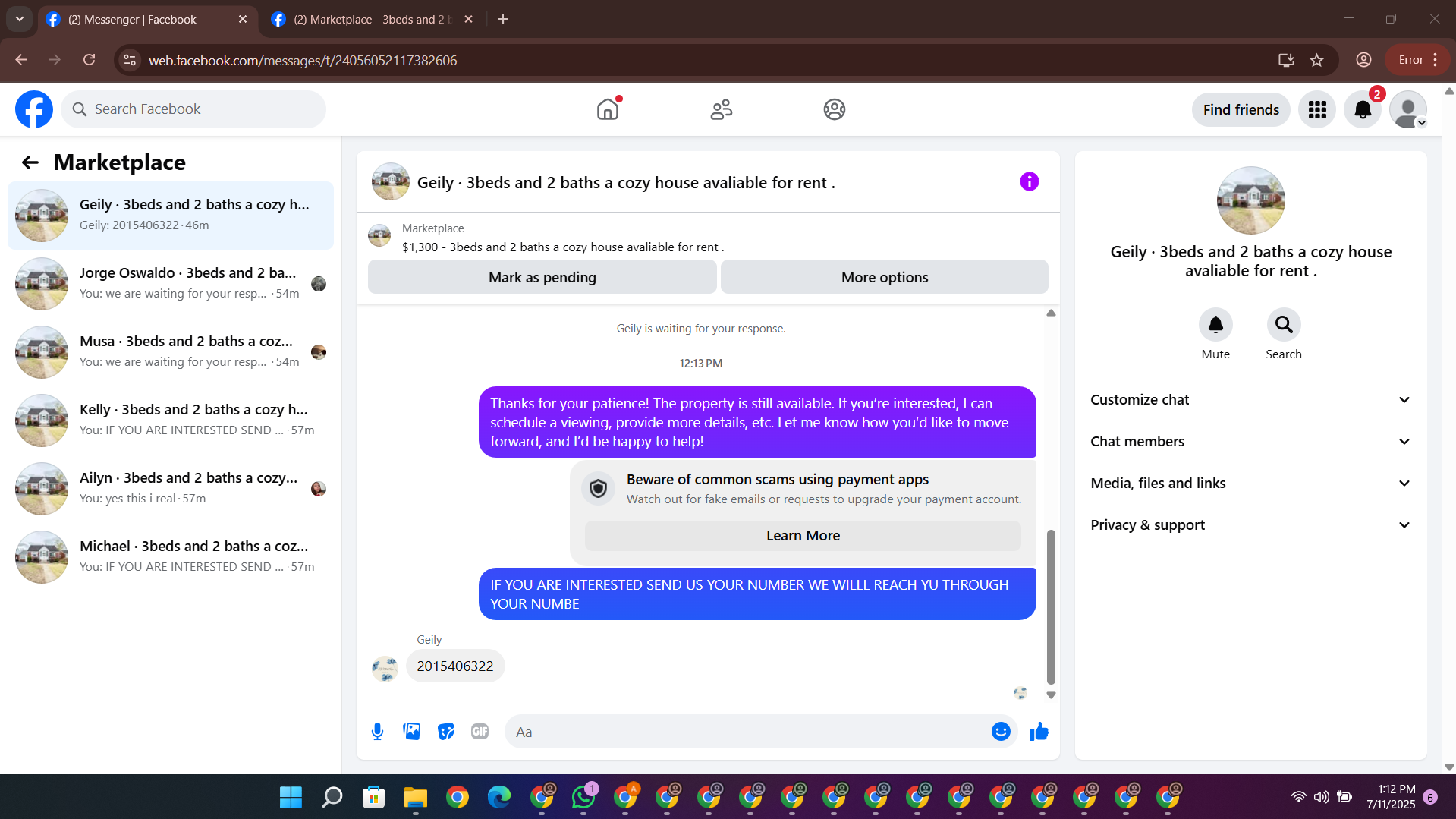Click the chat scroll up arrow
This screenshot has height=819, width=1456.
click(x=1051, y=313)
